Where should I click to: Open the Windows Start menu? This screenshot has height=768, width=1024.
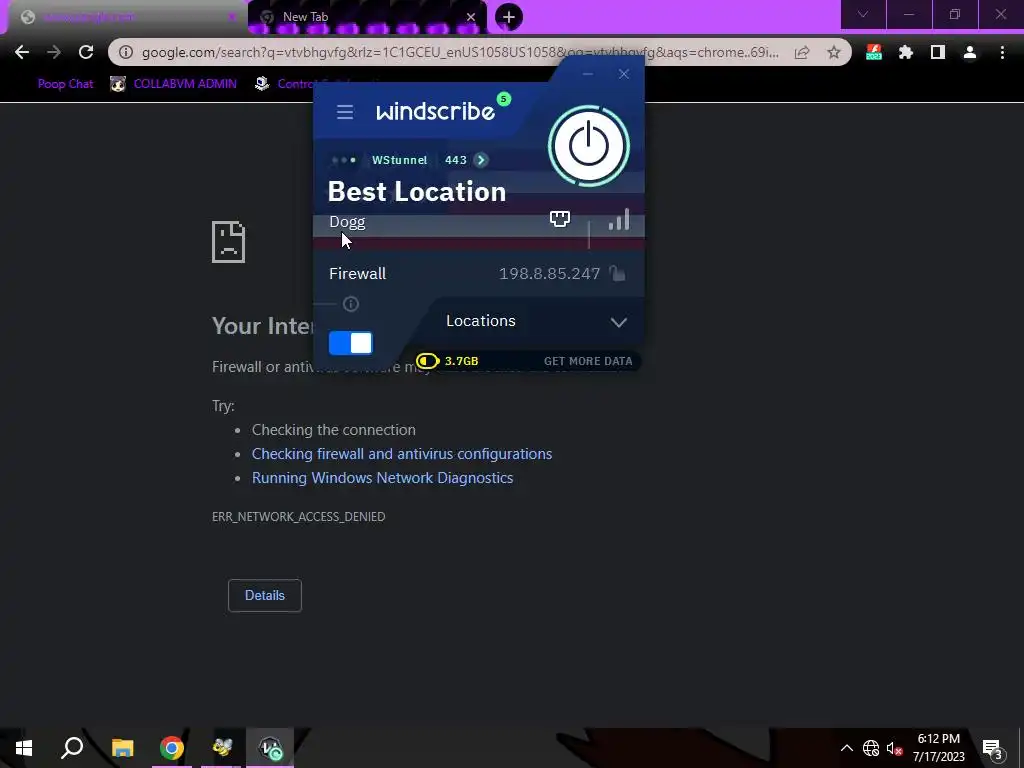24,748
